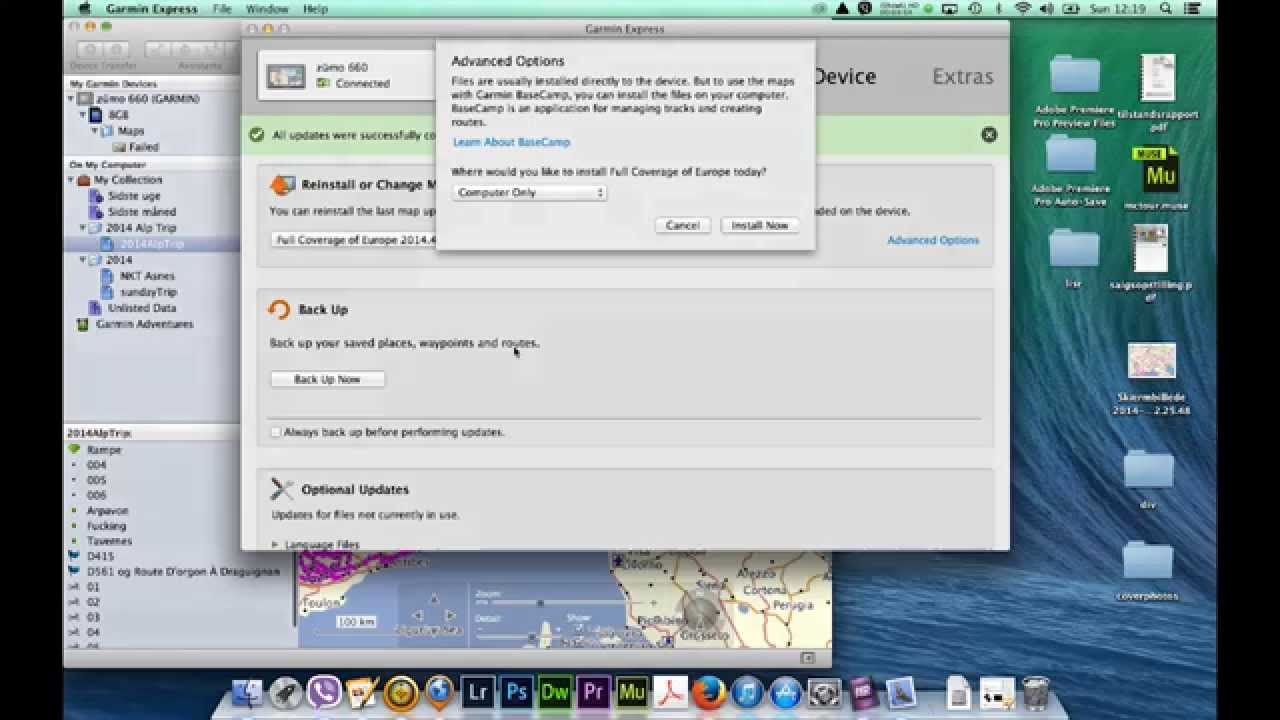This screenshot has width=1280, height=720.
Task: Enable Always back up before performing updates
Action: [x=276, y=432]
